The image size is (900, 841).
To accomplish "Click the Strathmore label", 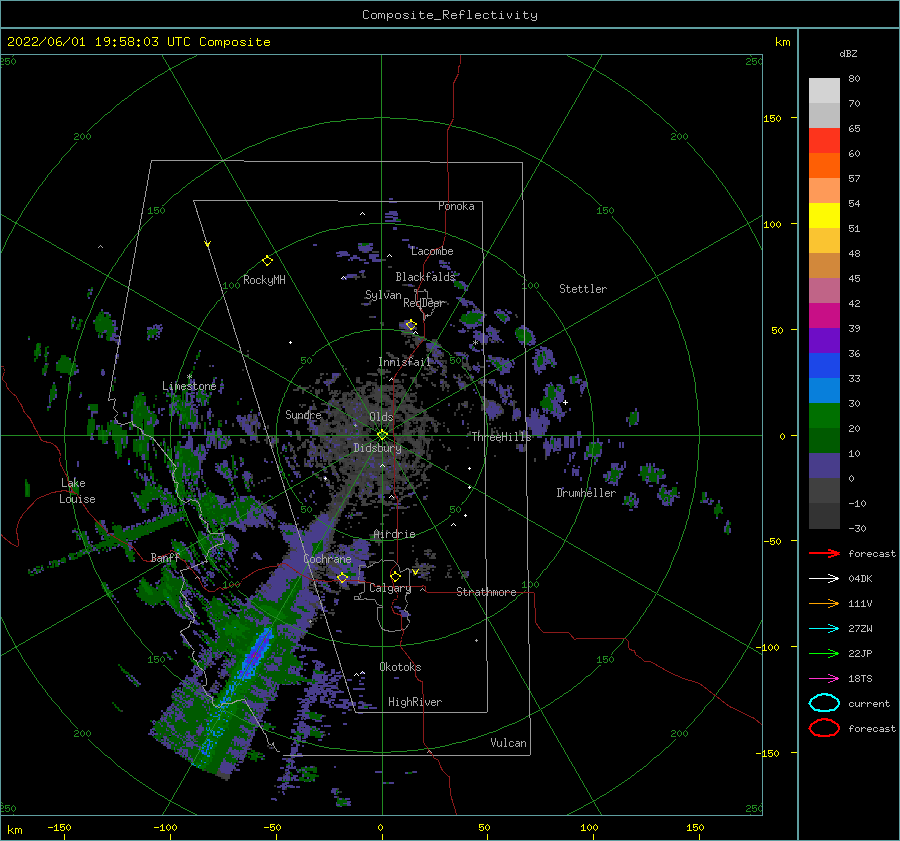I will tap(486, 592).
